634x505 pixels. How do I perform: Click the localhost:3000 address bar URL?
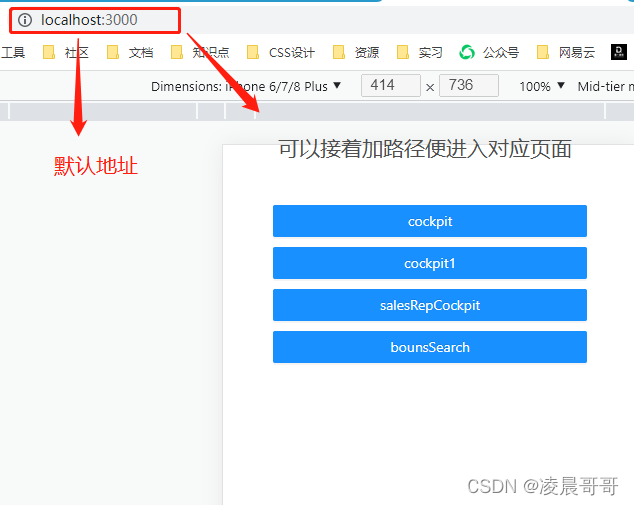89,20
